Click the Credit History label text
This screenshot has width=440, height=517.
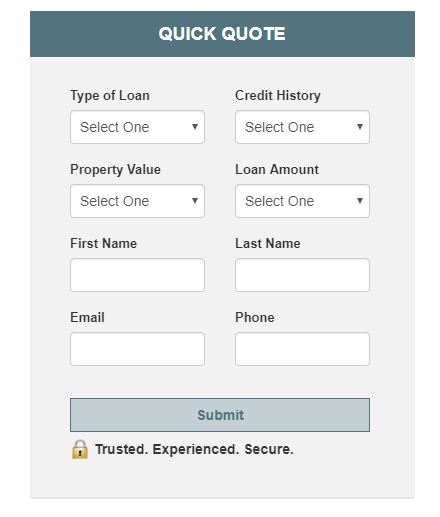click(x=278, y=96)
